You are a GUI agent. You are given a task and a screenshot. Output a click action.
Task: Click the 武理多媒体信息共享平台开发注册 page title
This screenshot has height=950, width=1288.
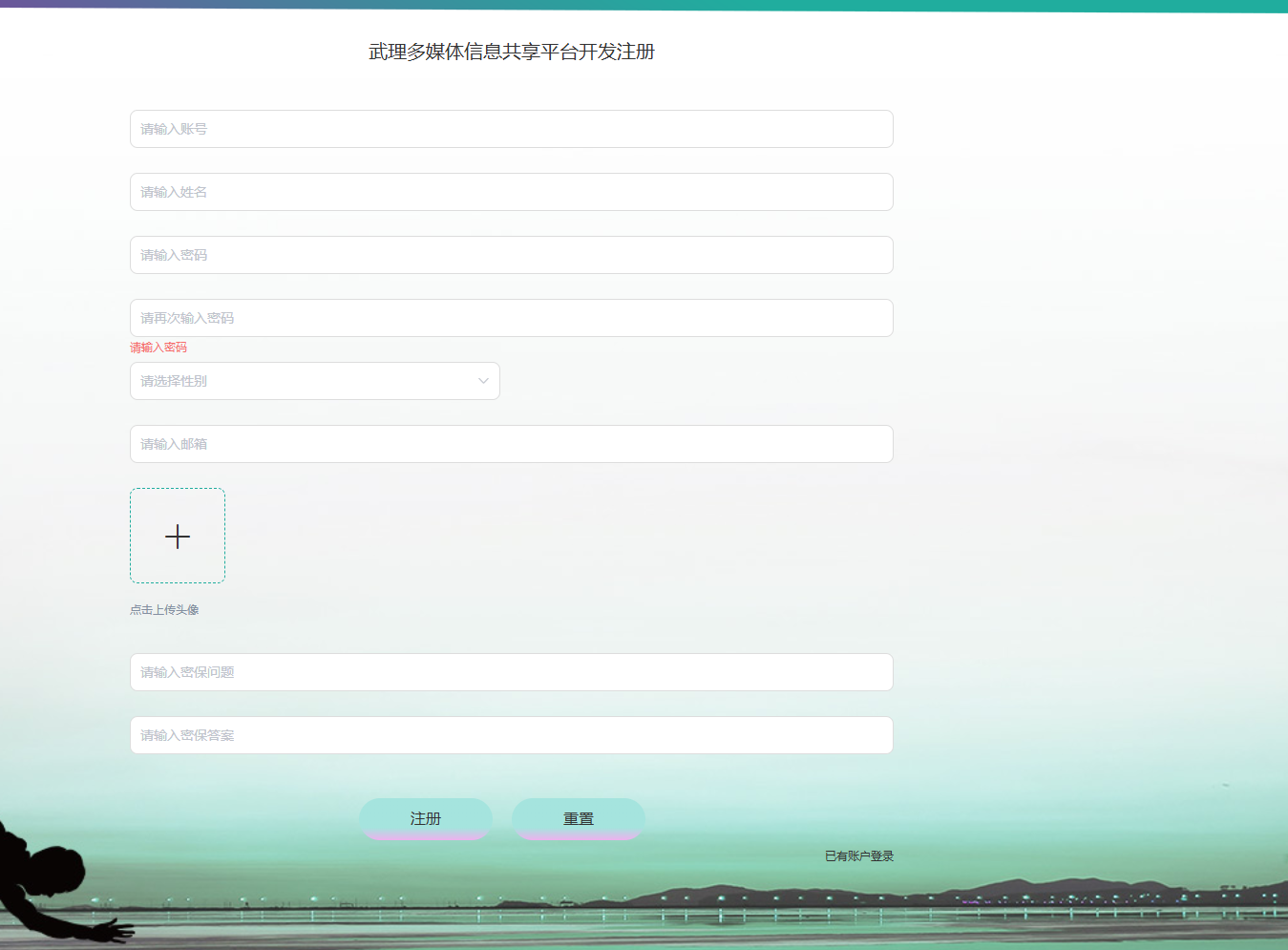coord(512,52)
